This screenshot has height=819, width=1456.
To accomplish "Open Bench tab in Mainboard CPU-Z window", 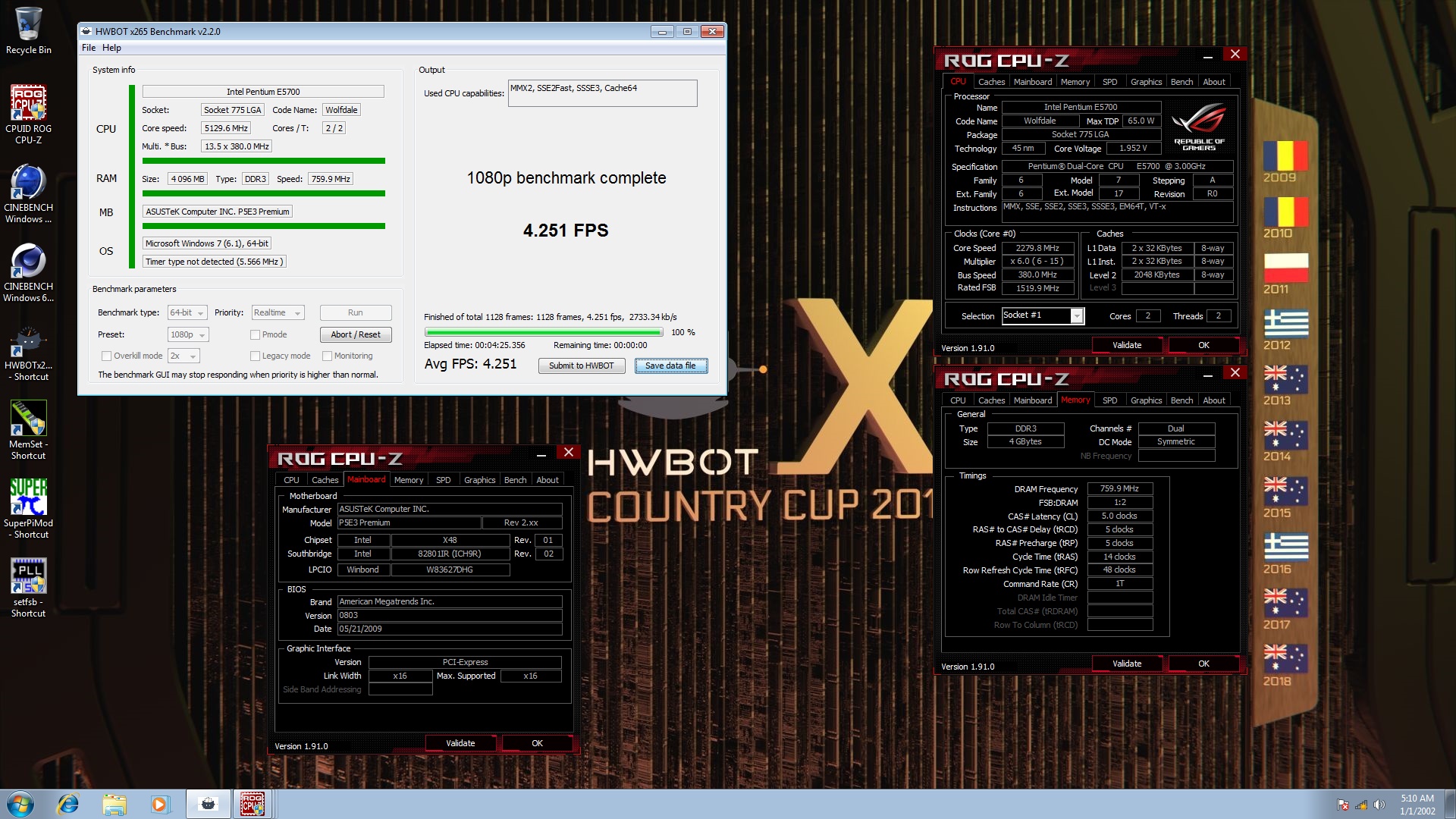I will pyautogui.click(x=515, y=480).
